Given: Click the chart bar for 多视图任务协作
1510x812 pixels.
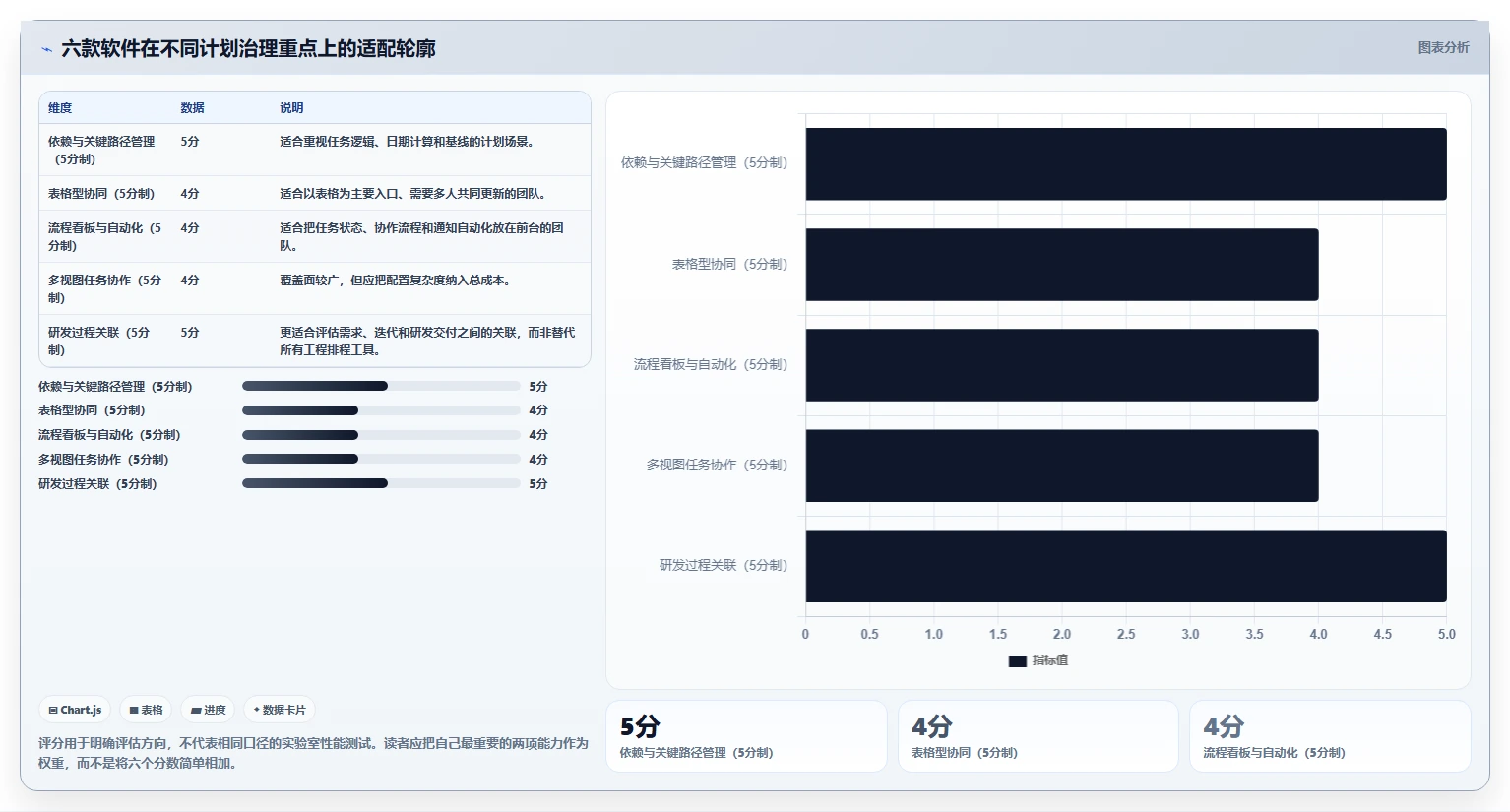Looking at the screenshot, I should tap(1062, 466).
